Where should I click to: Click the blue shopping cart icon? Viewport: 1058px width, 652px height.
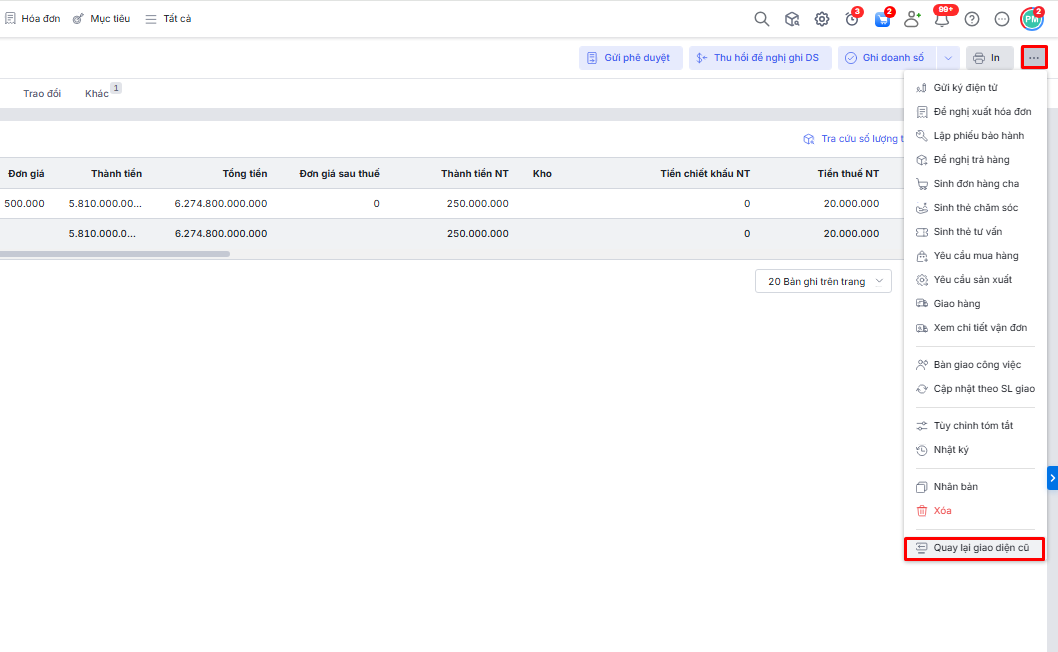pos(882,19)
